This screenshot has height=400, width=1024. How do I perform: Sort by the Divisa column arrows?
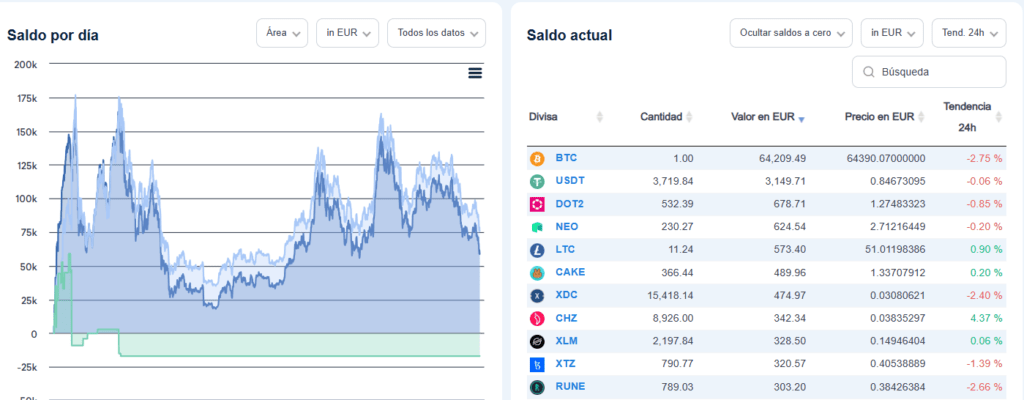click(x=600, y=117)
